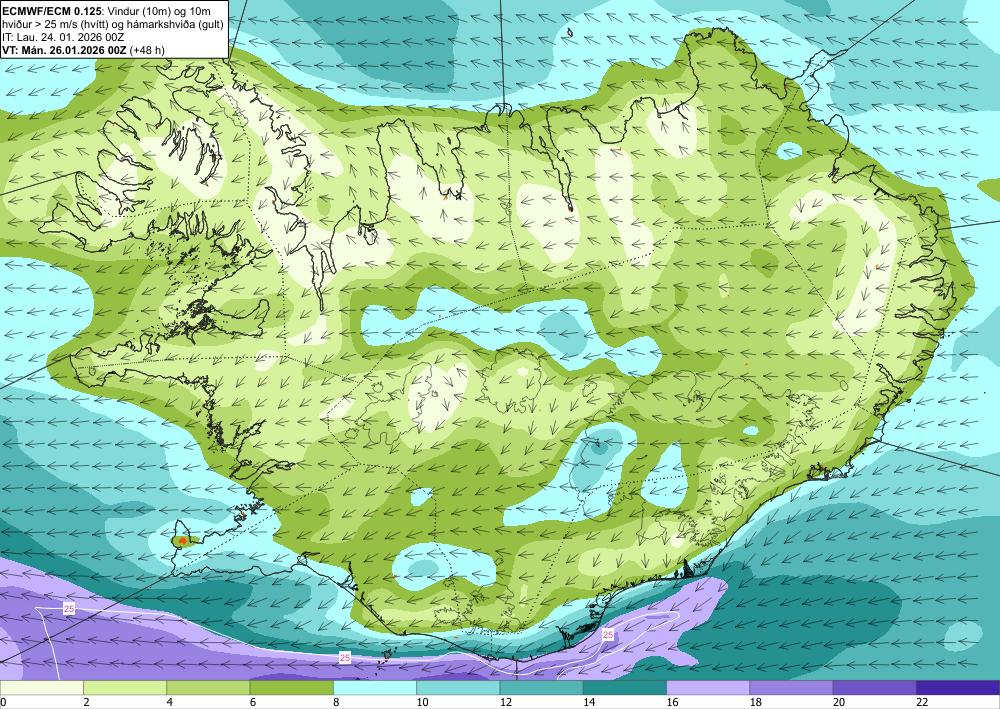1000x709 pixels.
Task: Click the legend scale value 8
Action: (336, 703)
